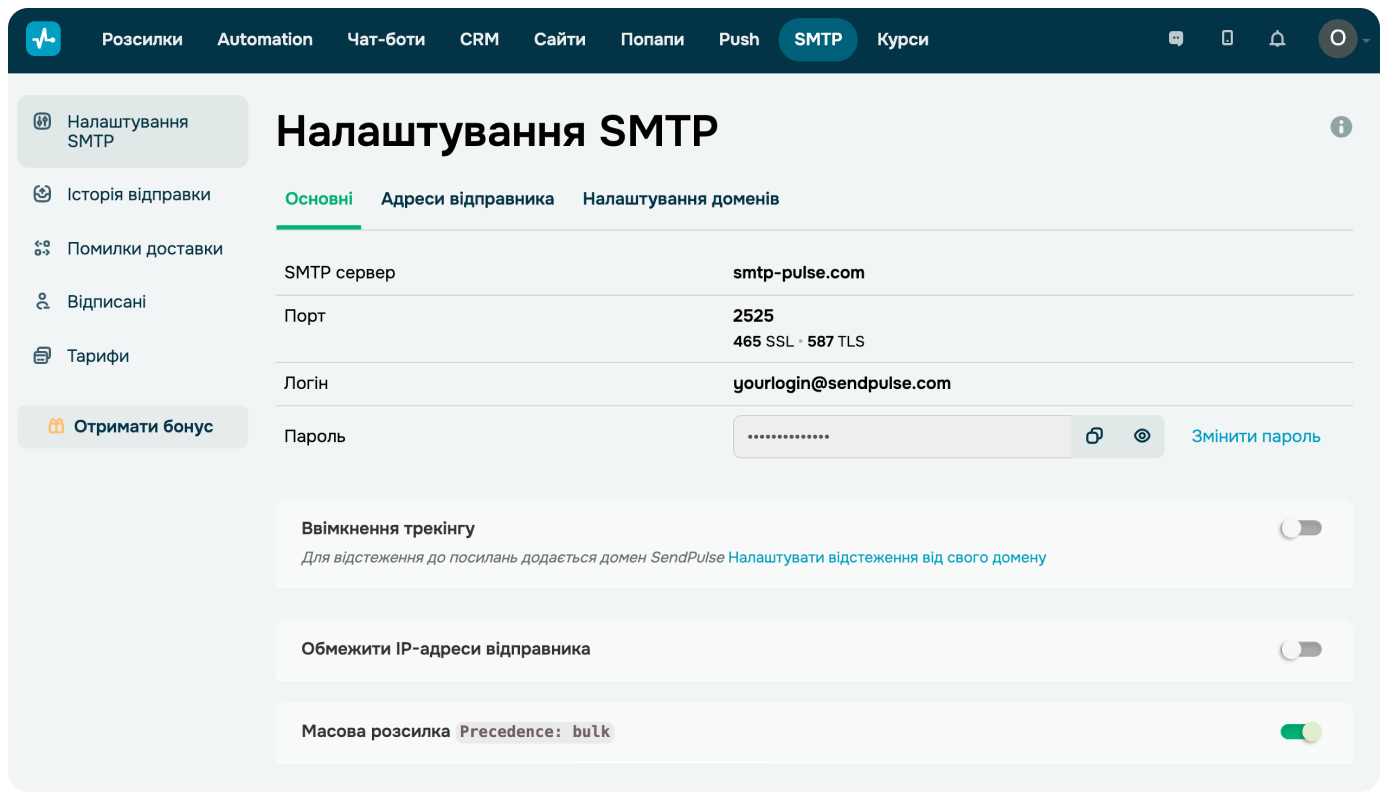Click the gift icon on bonus button
The height and width of the screenshot is (800, 1388).
pyautogui.click(x=57, y=426)
